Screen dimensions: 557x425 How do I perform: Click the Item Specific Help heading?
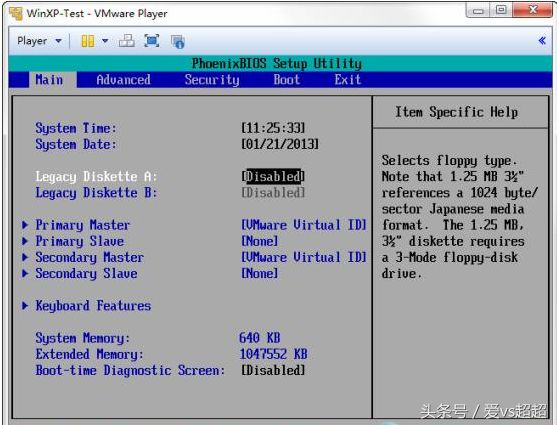tap(456, 112)
